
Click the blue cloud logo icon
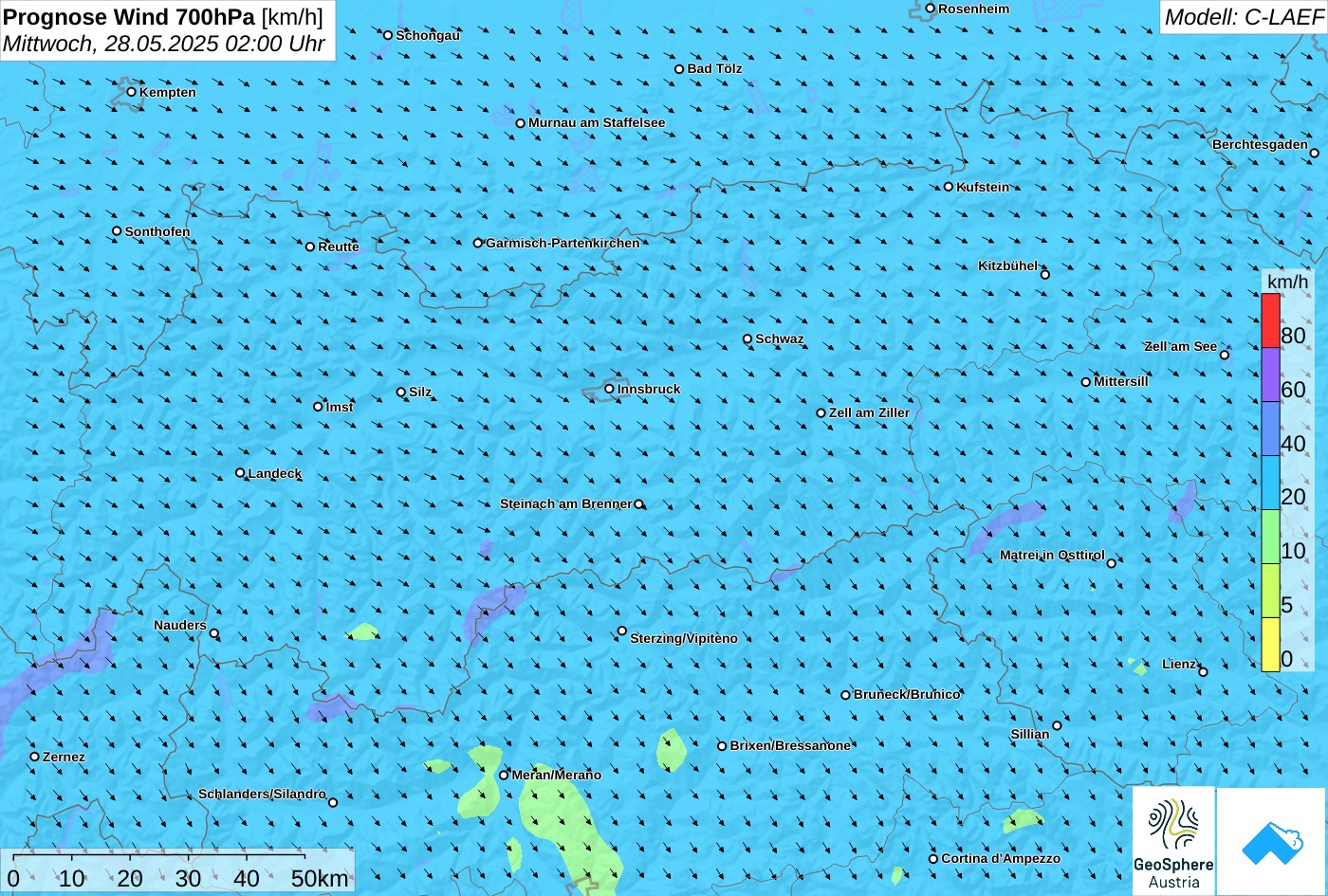(1271, 841)
